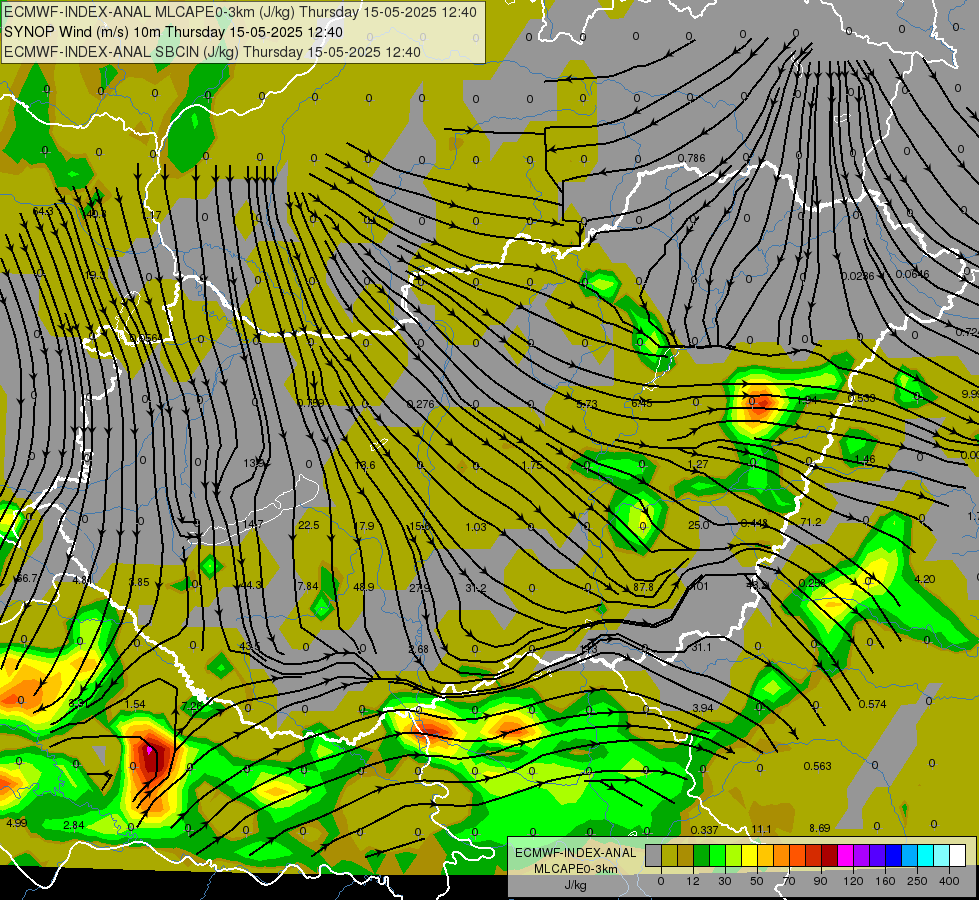979x900 pixels.
Task: Click the 25.0 value on the map
Action: [x=698, y=525]
